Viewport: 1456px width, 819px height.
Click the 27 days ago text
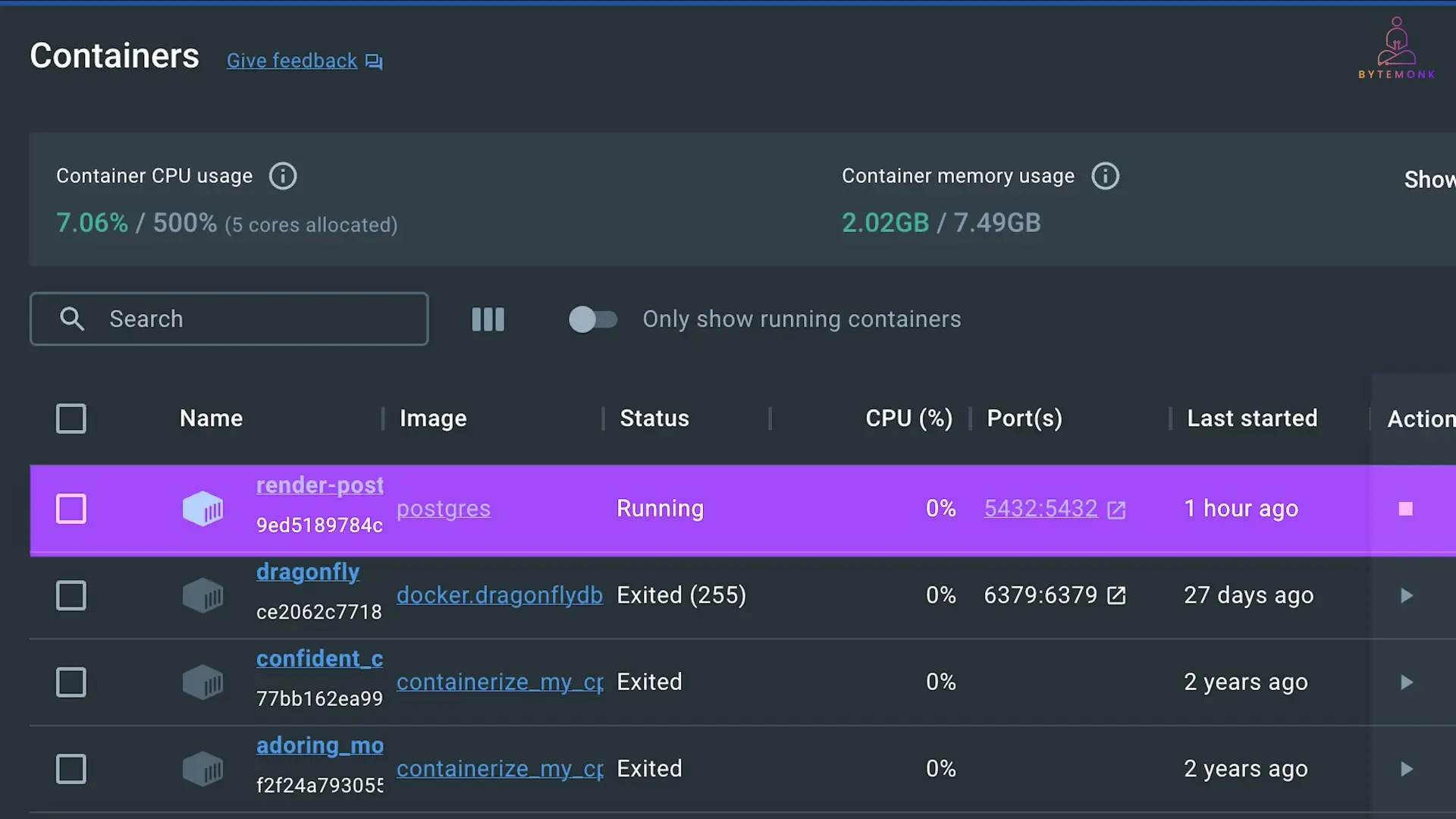1248,595
